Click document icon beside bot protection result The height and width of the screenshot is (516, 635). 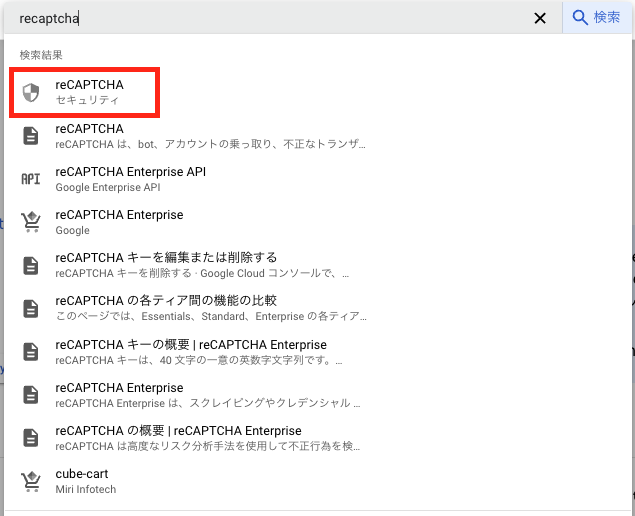(31, 136)
